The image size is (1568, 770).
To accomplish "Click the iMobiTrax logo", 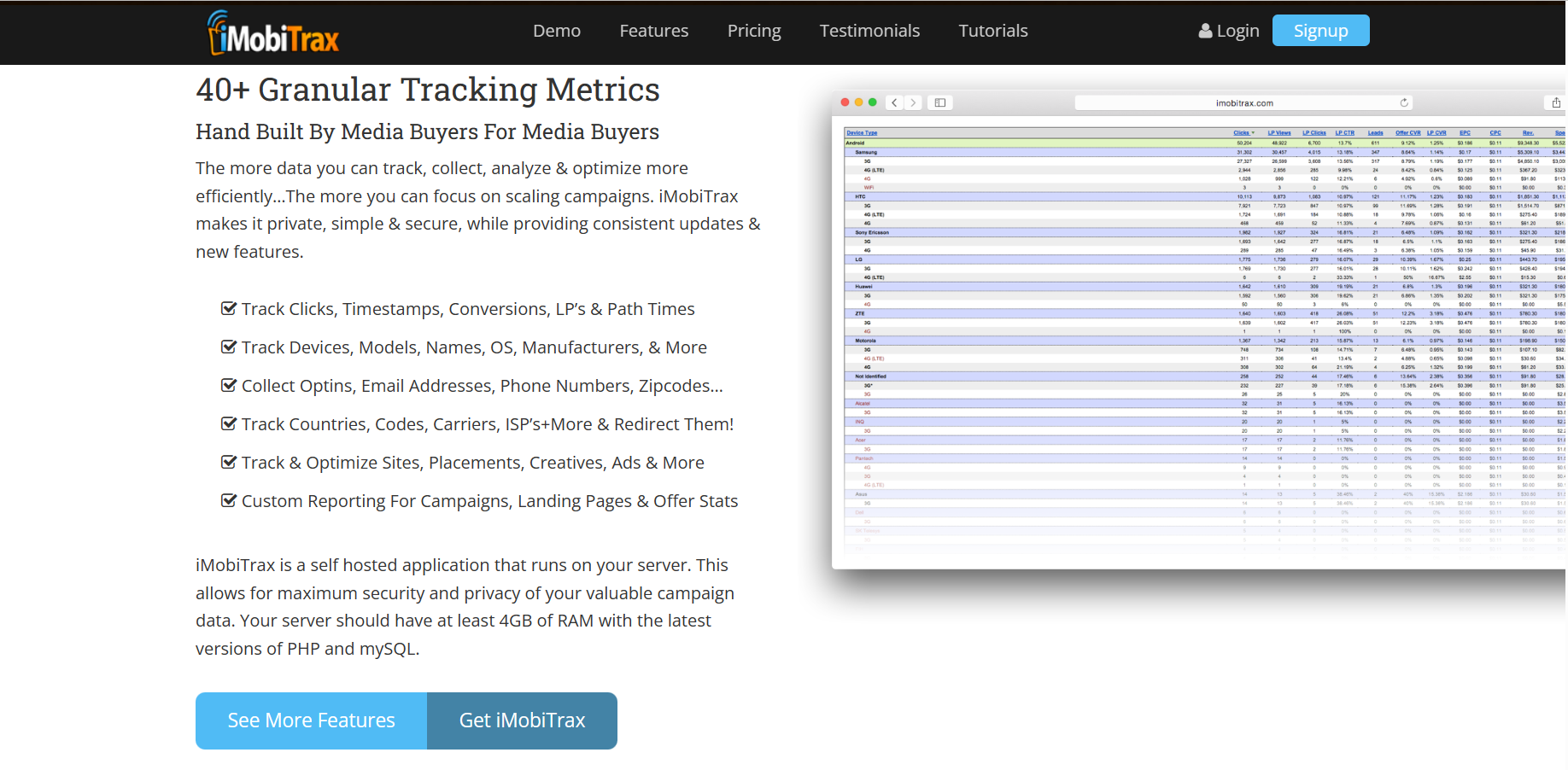I will tap(273, 33).
